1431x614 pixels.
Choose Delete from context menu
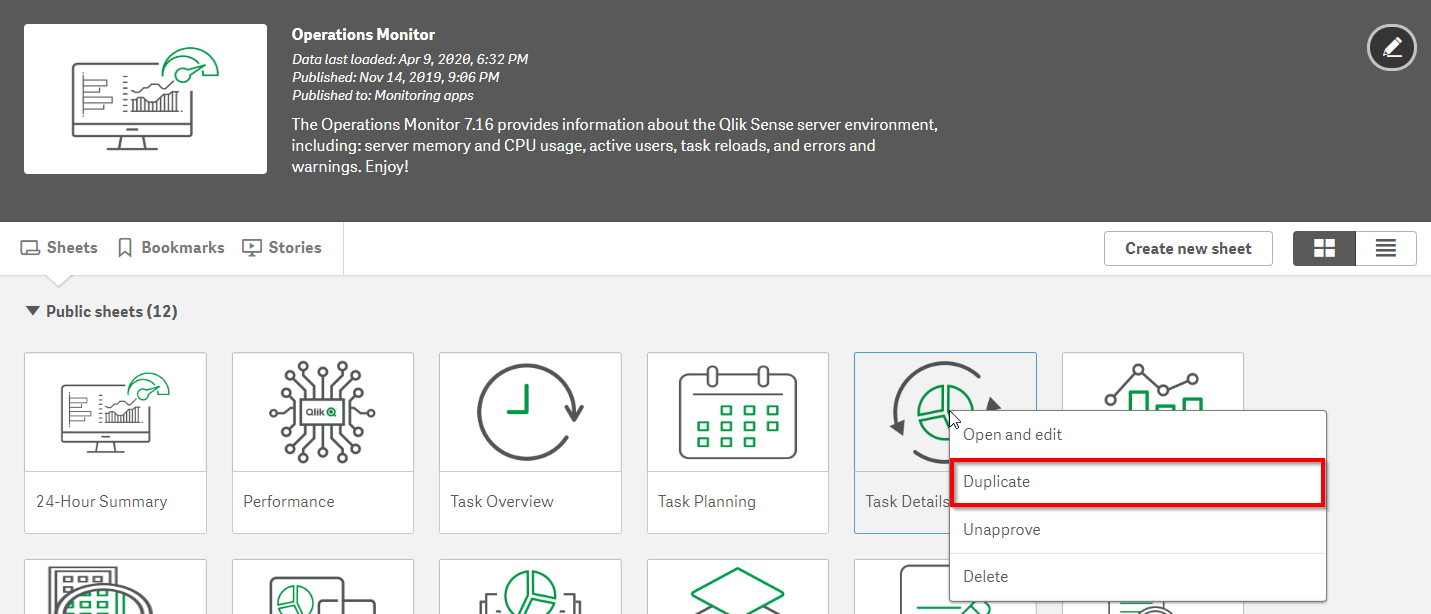1137,577
